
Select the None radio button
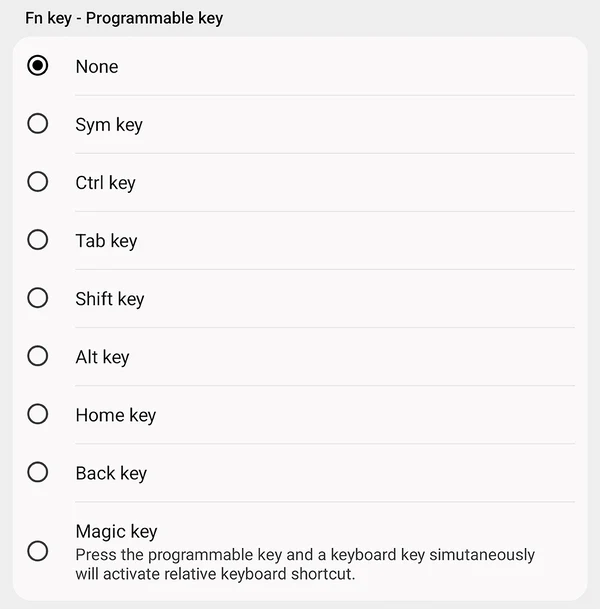[38, 66]
